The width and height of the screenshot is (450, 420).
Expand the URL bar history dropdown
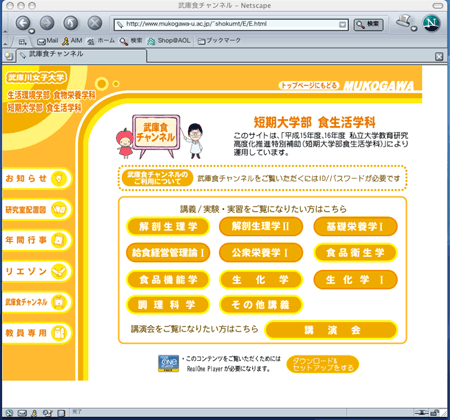tap(342, 25)
